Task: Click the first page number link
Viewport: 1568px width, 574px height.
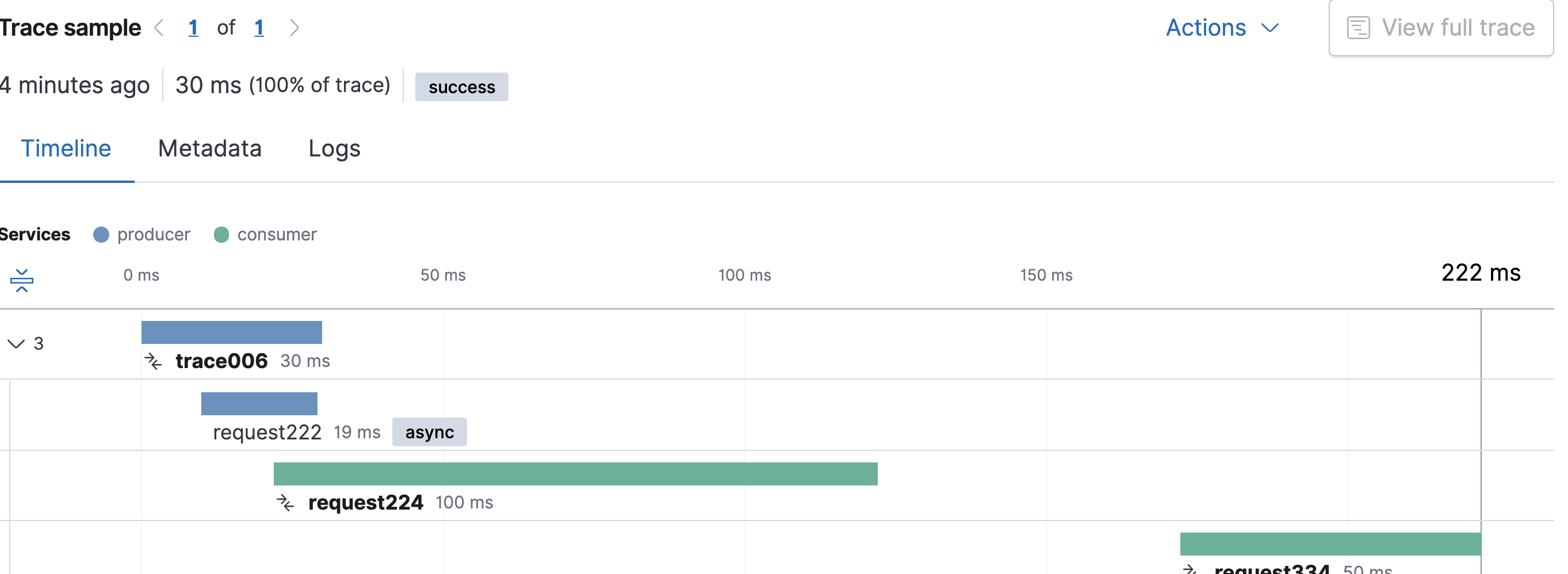Action: [194, 28]
